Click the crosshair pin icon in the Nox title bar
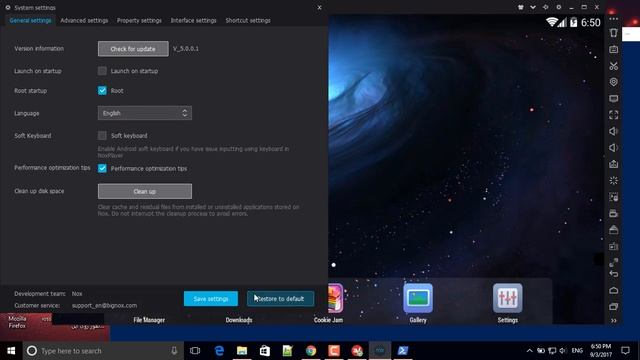The image size is (640, 360). pyautogui.click(x=546, y=7)
